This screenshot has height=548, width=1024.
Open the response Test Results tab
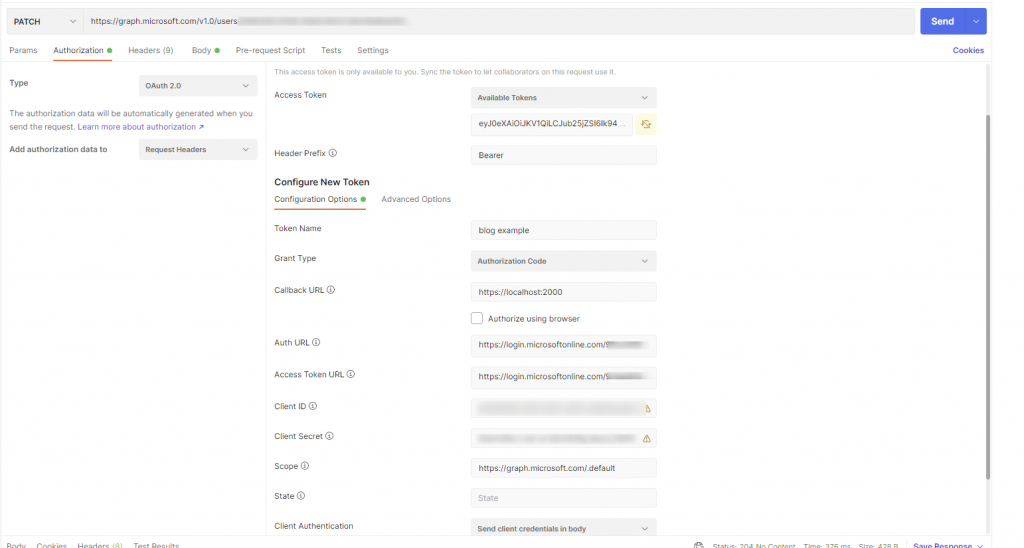click(x=156, y=545)
